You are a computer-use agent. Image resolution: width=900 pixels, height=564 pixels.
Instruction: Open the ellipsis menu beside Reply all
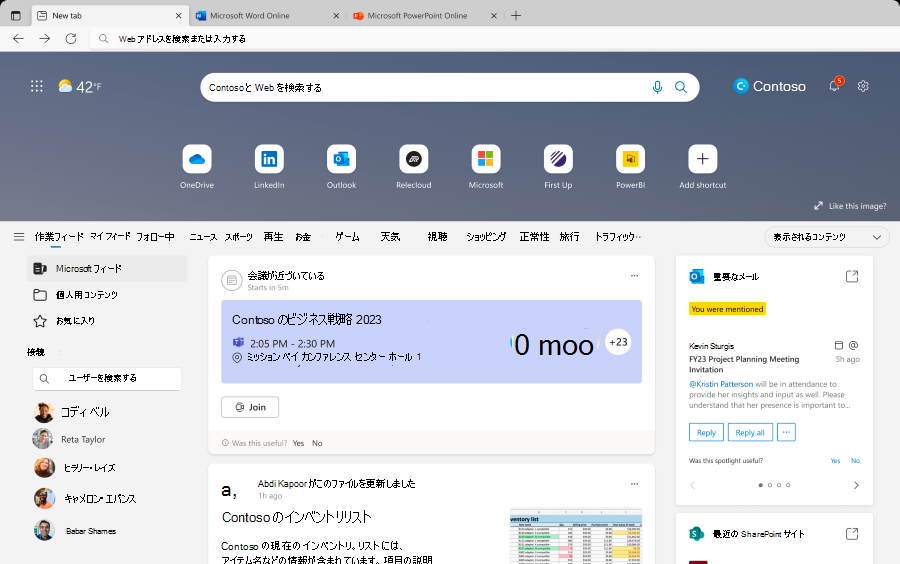point(786,432)
